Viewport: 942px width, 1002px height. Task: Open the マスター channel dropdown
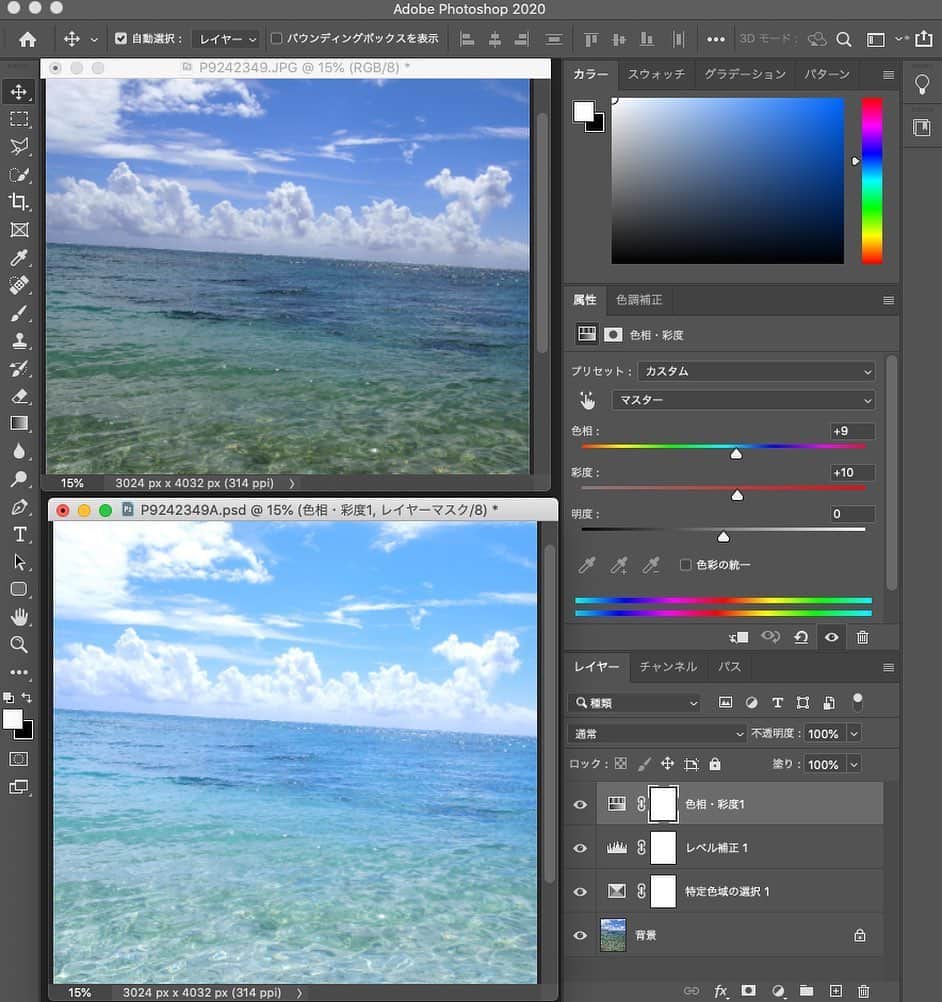[x=743, y=400]
